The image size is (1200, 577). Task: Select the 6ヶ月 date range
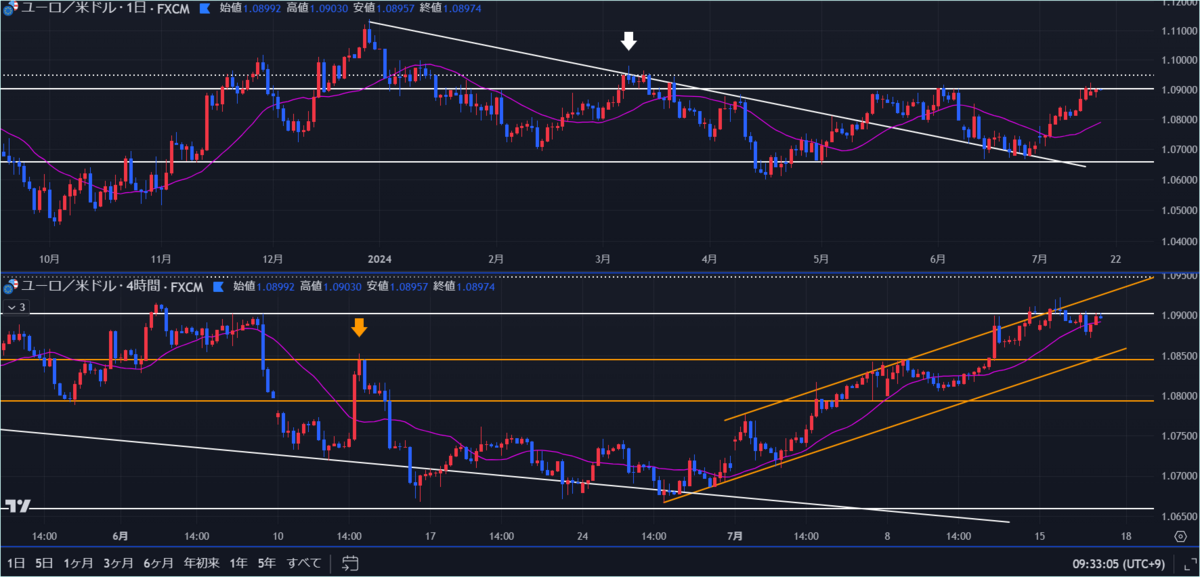point(159,563)
